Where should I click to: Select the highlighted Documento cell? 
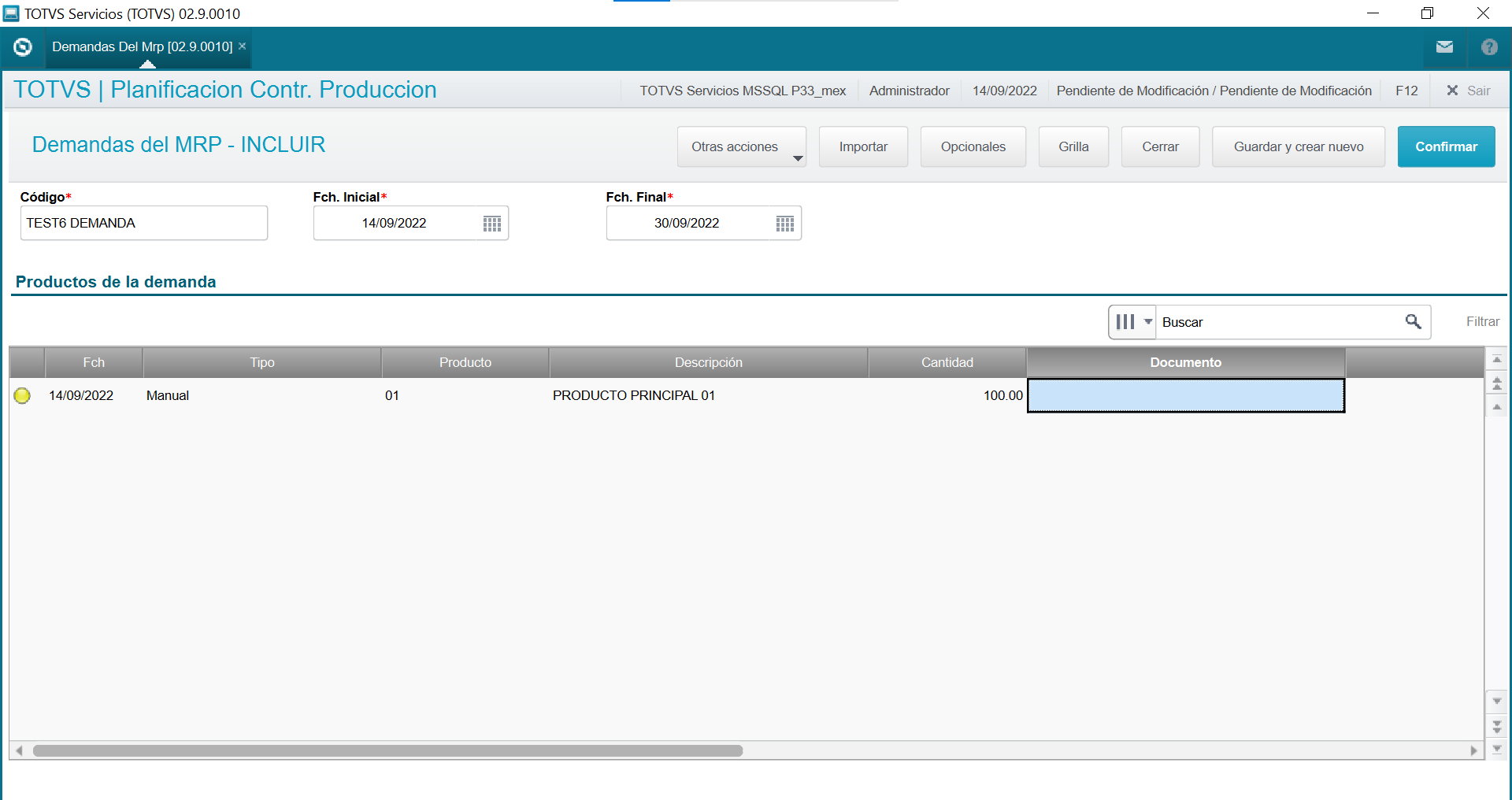tap(1186, 395)
